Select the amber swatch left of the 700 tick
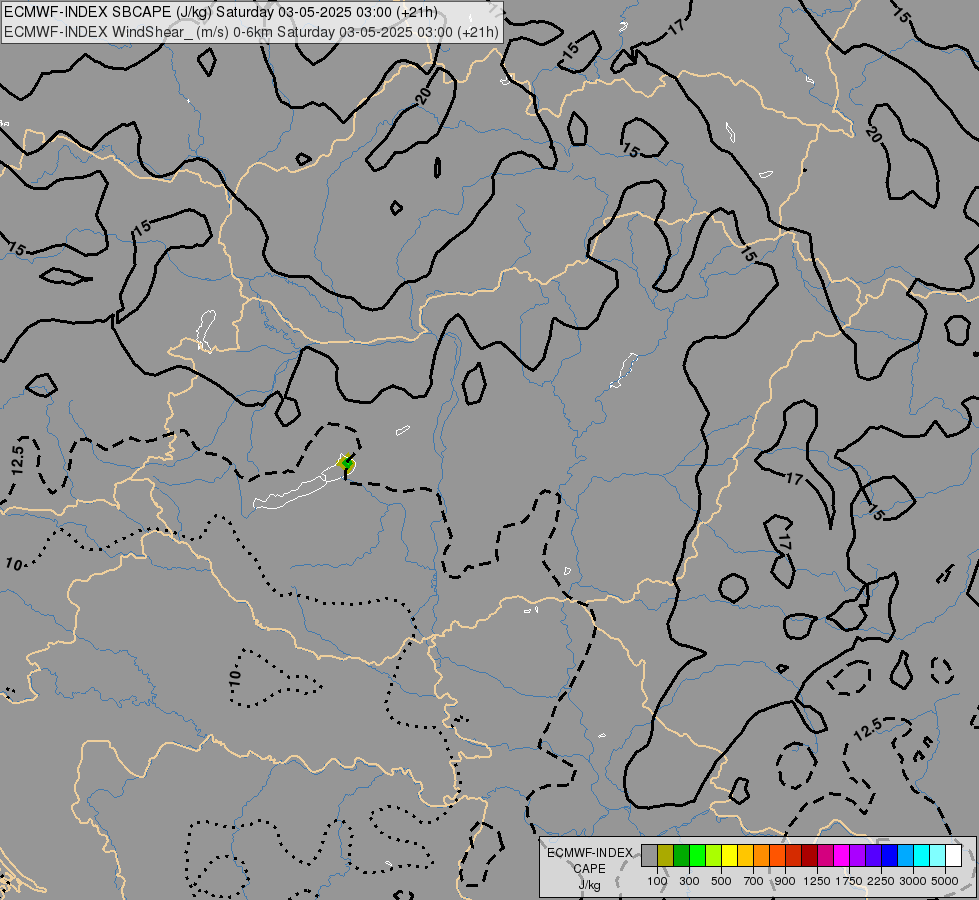This screenshot has height=900, width=979. 745,856
